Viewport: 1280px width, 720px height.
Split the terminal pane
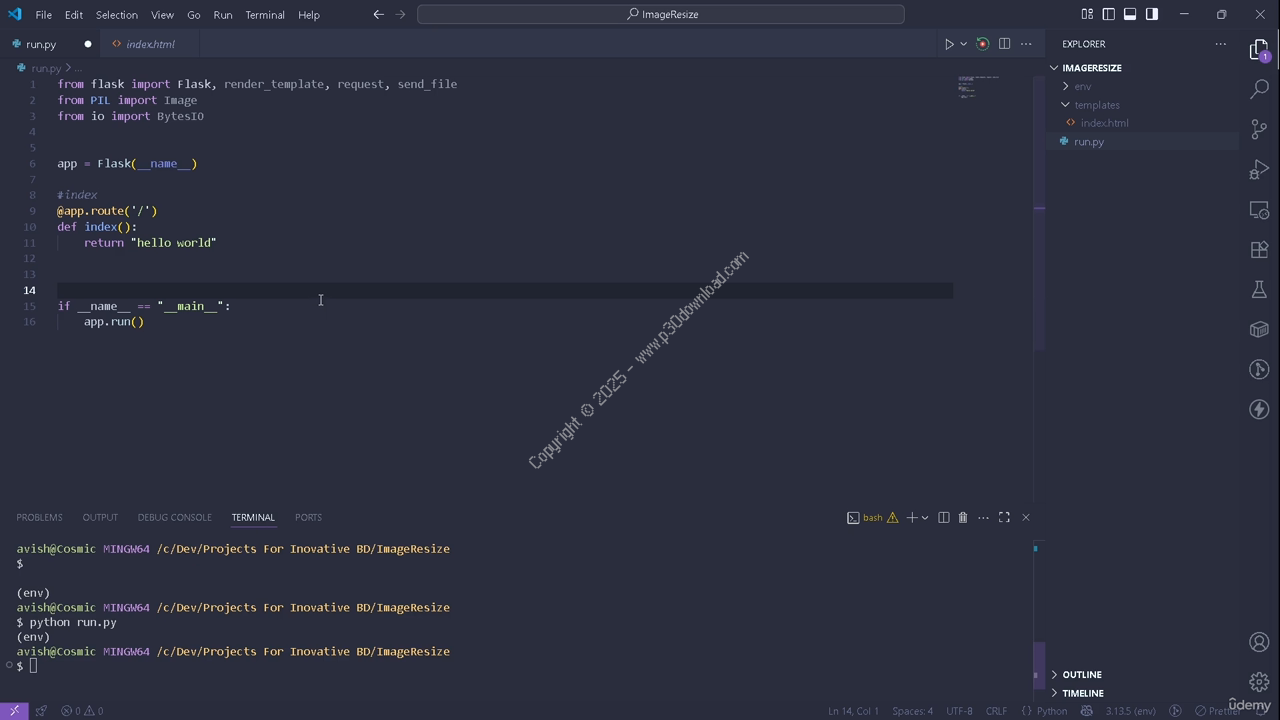click(943, 517)
